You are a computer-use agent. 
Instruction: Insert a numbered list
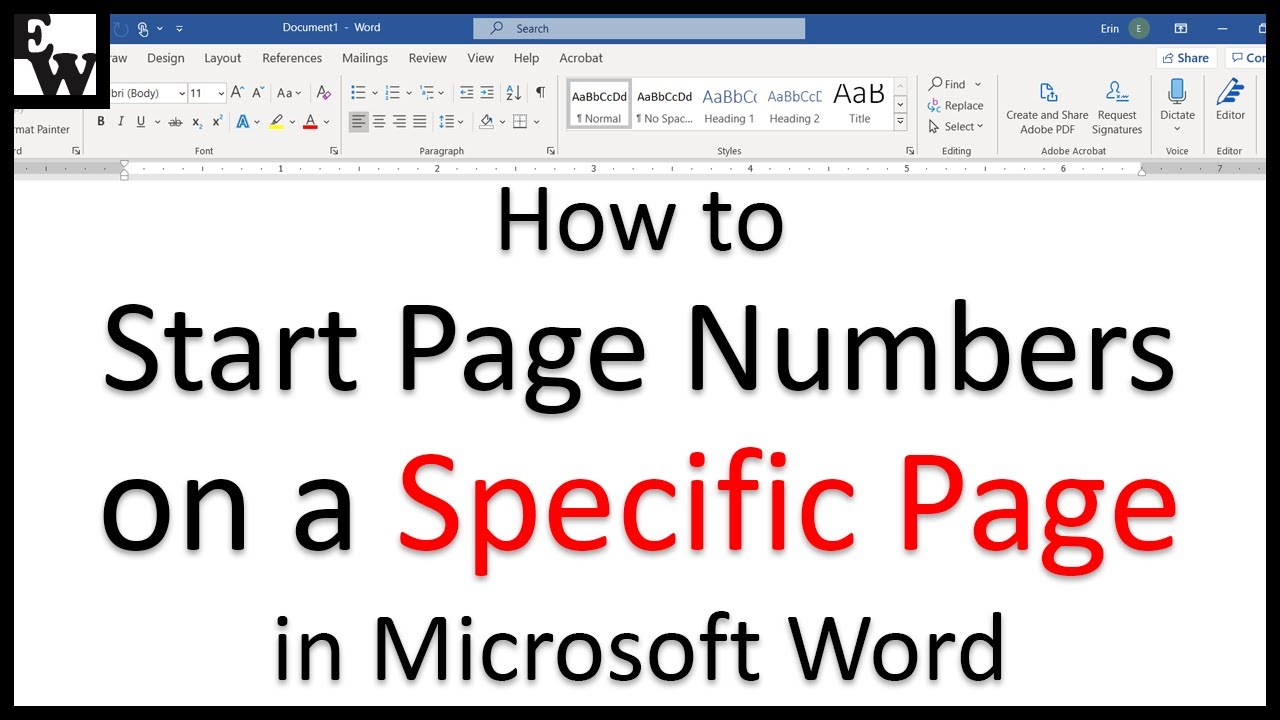(393, 93)
